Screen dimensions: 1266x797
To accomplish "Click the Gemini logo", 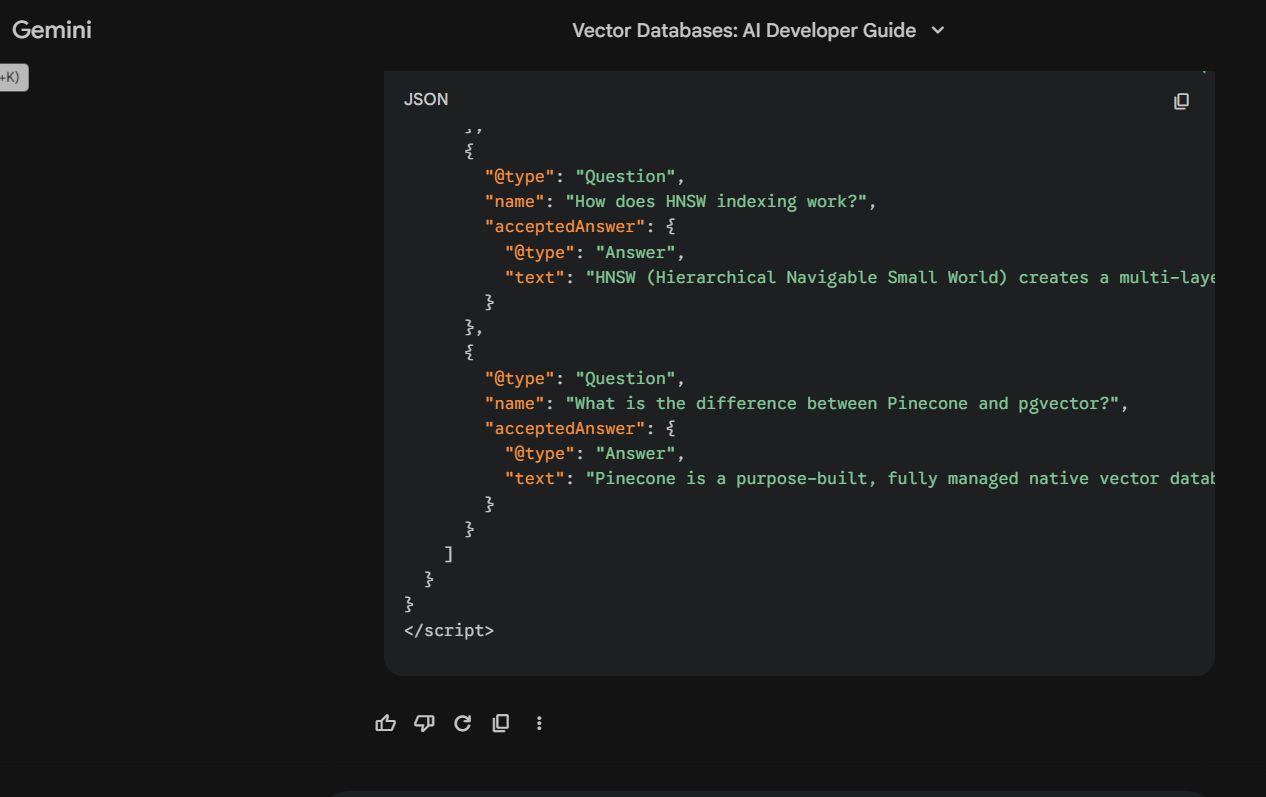I will pyautogui.click(x=52, y=30).
